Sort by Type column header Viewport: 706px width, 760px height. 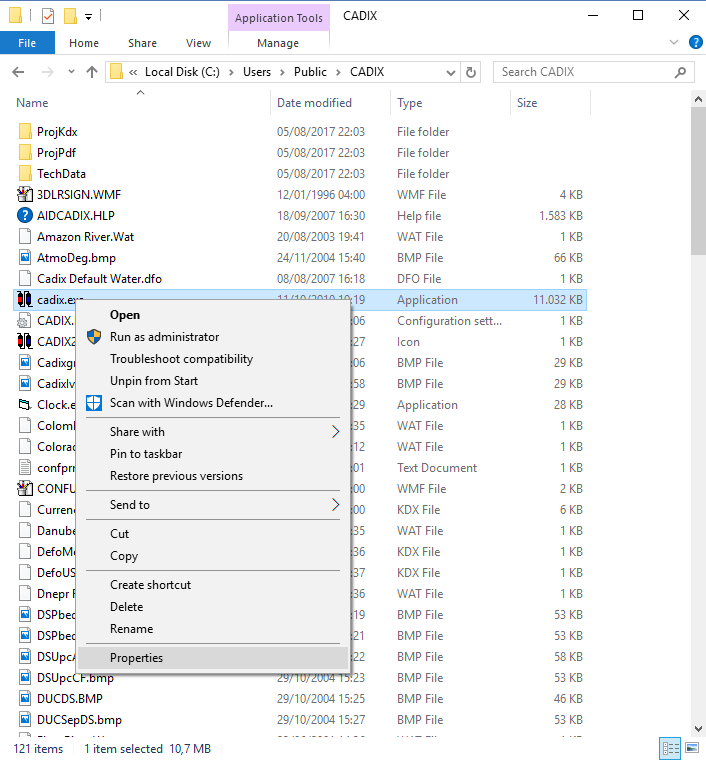click(x=409, y=103)
